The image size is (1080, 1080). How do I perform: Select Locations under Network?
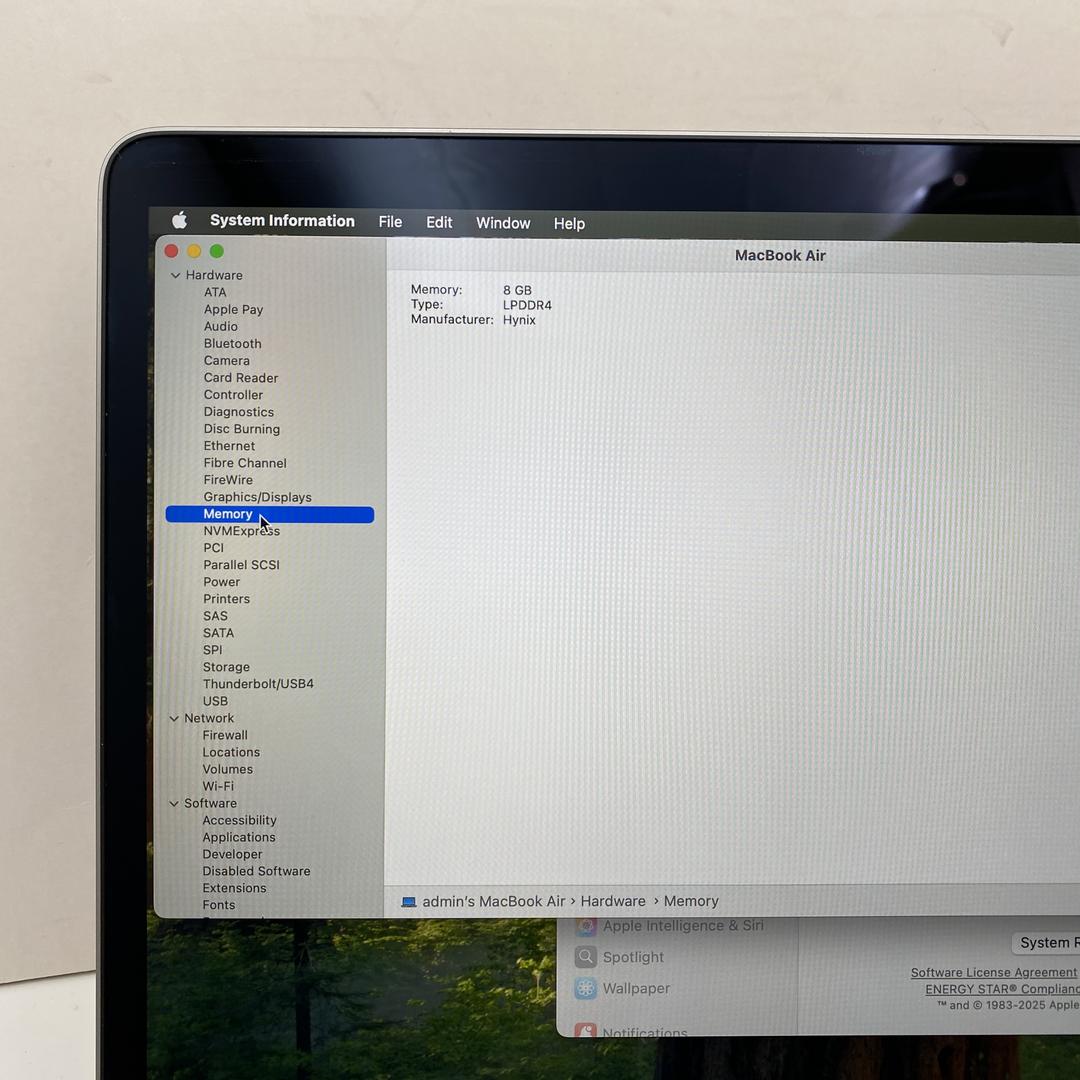tap(231, 752)
